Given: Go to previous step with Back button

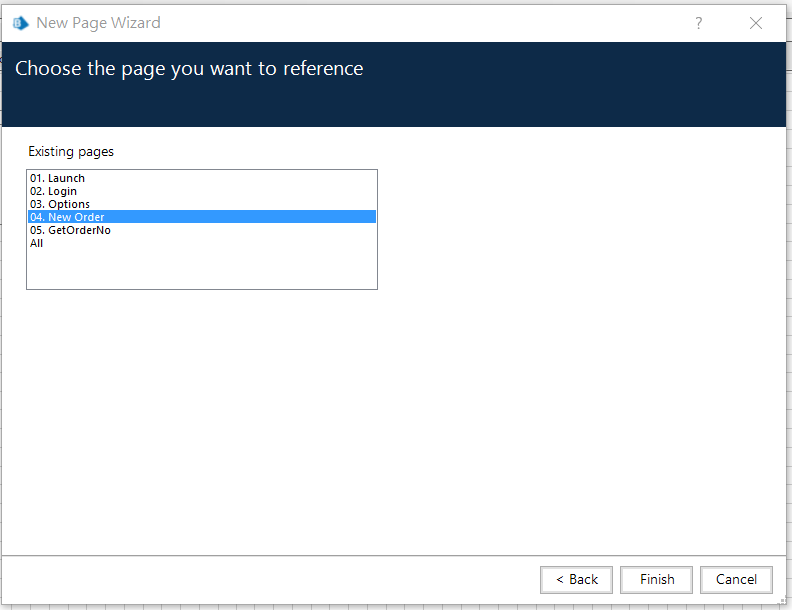Looking at the screenshot, I should click(576, 579).
